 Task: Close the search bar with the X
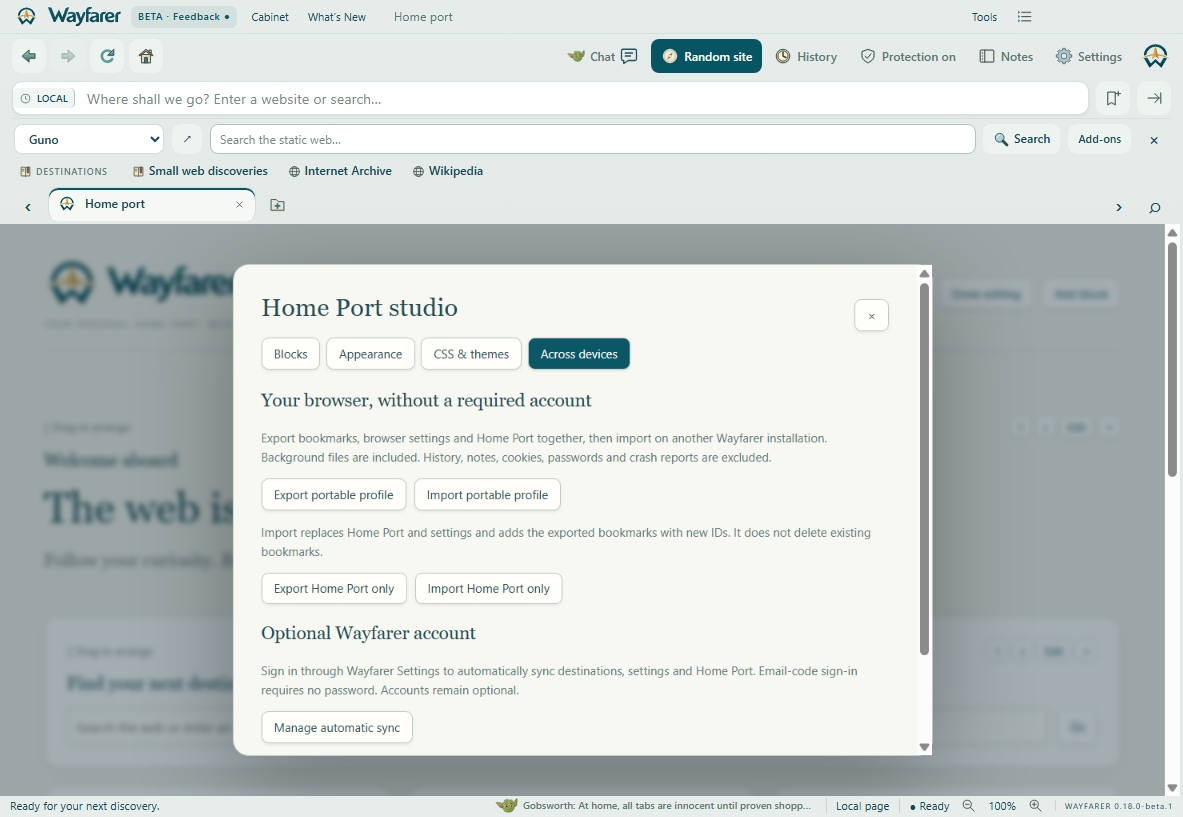(x=1154, y=140)
